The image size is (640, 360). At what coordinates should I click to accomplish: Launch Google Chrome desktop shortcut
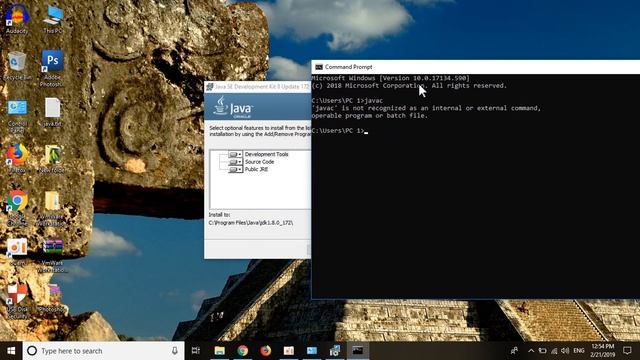[17, 207]
